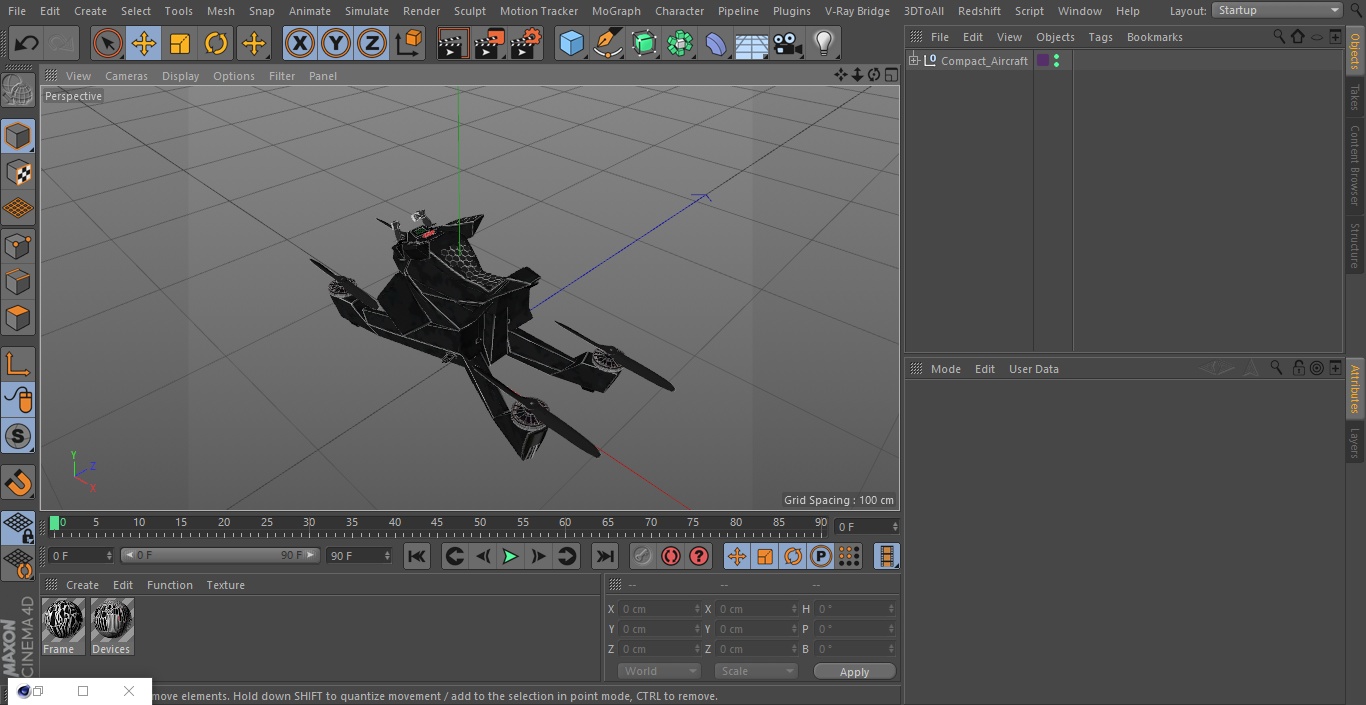This screenshot has width=1366, height=705.
Task: Open Edit Render Settings icon
Action: [526, 43]
